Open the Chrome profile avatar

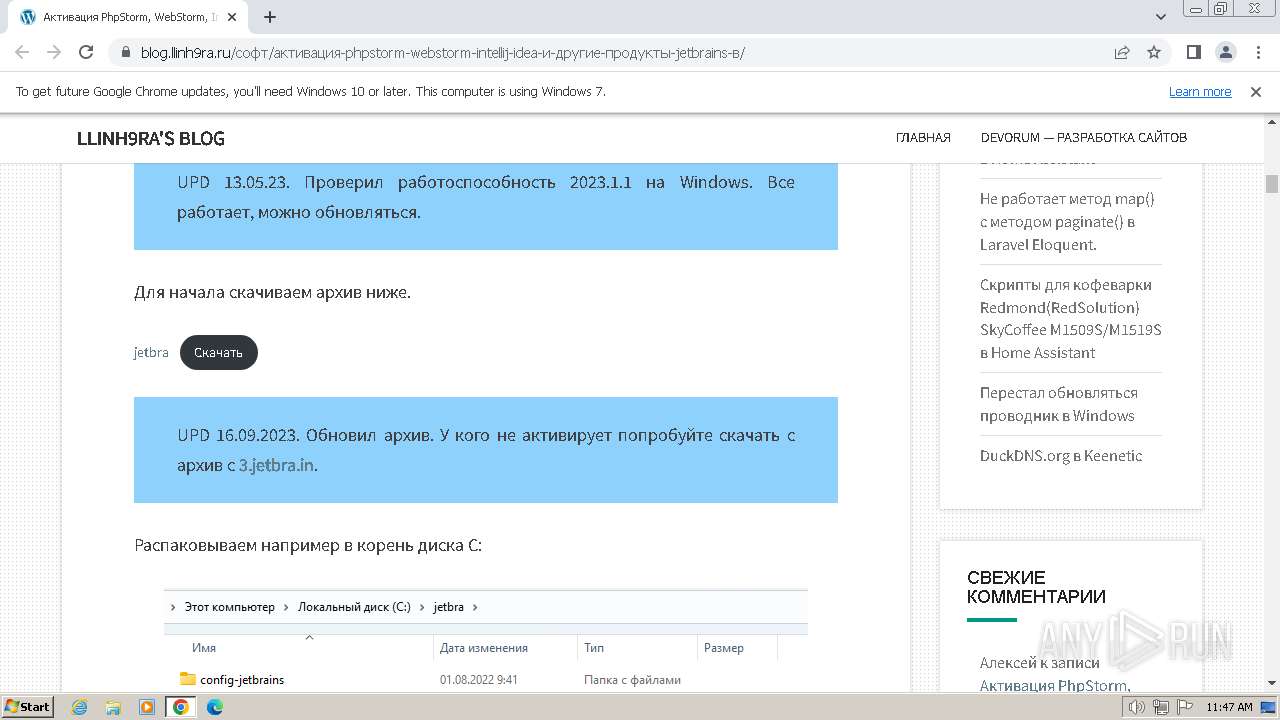pos(1225,52)
